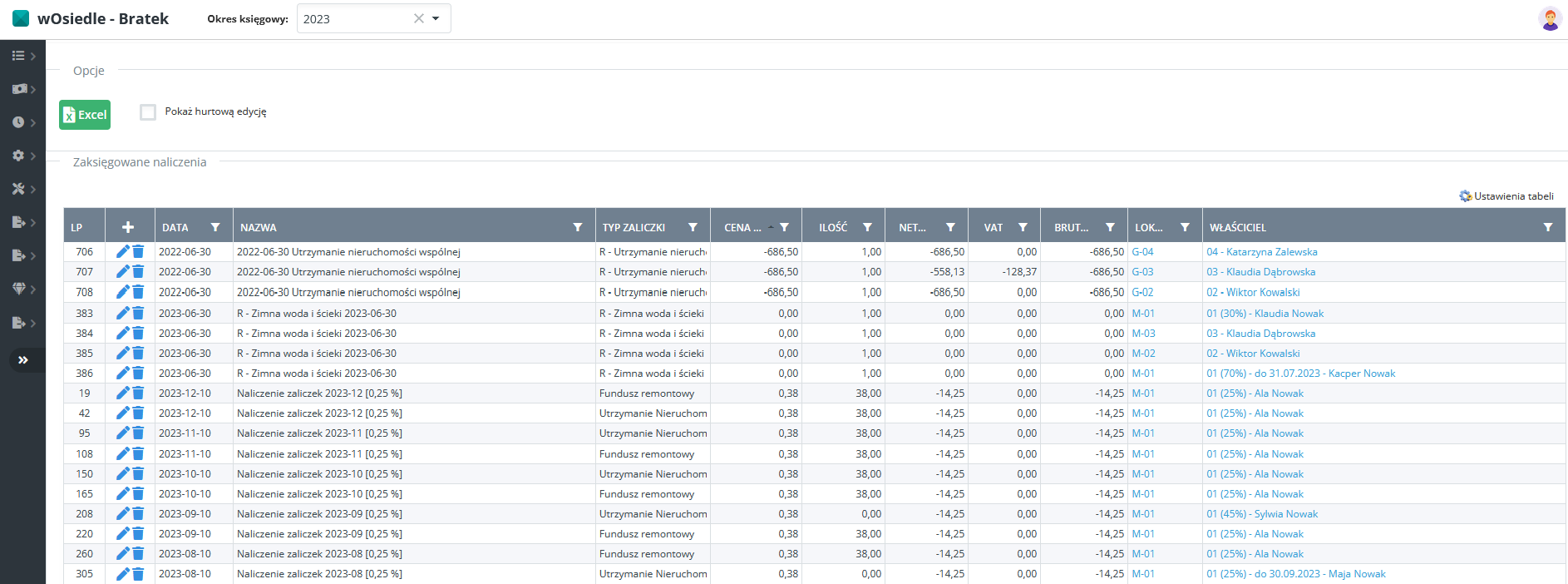Click the plus icon to add entry
Screen dimensions: 1568x584
(x=128, y=227)
